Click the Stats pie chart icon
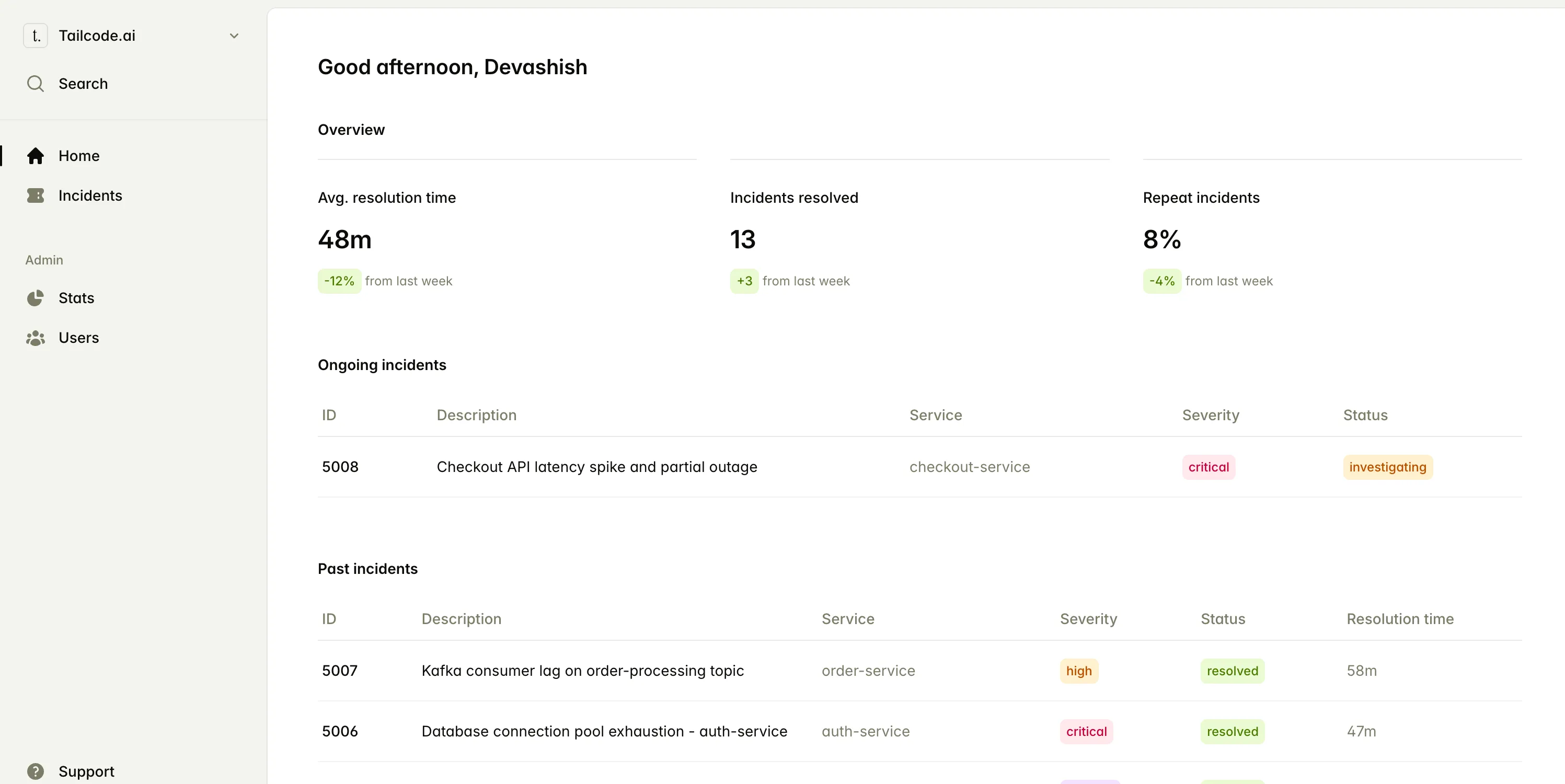The height and width of the screenshot is (784, 1565). [35, 298]
